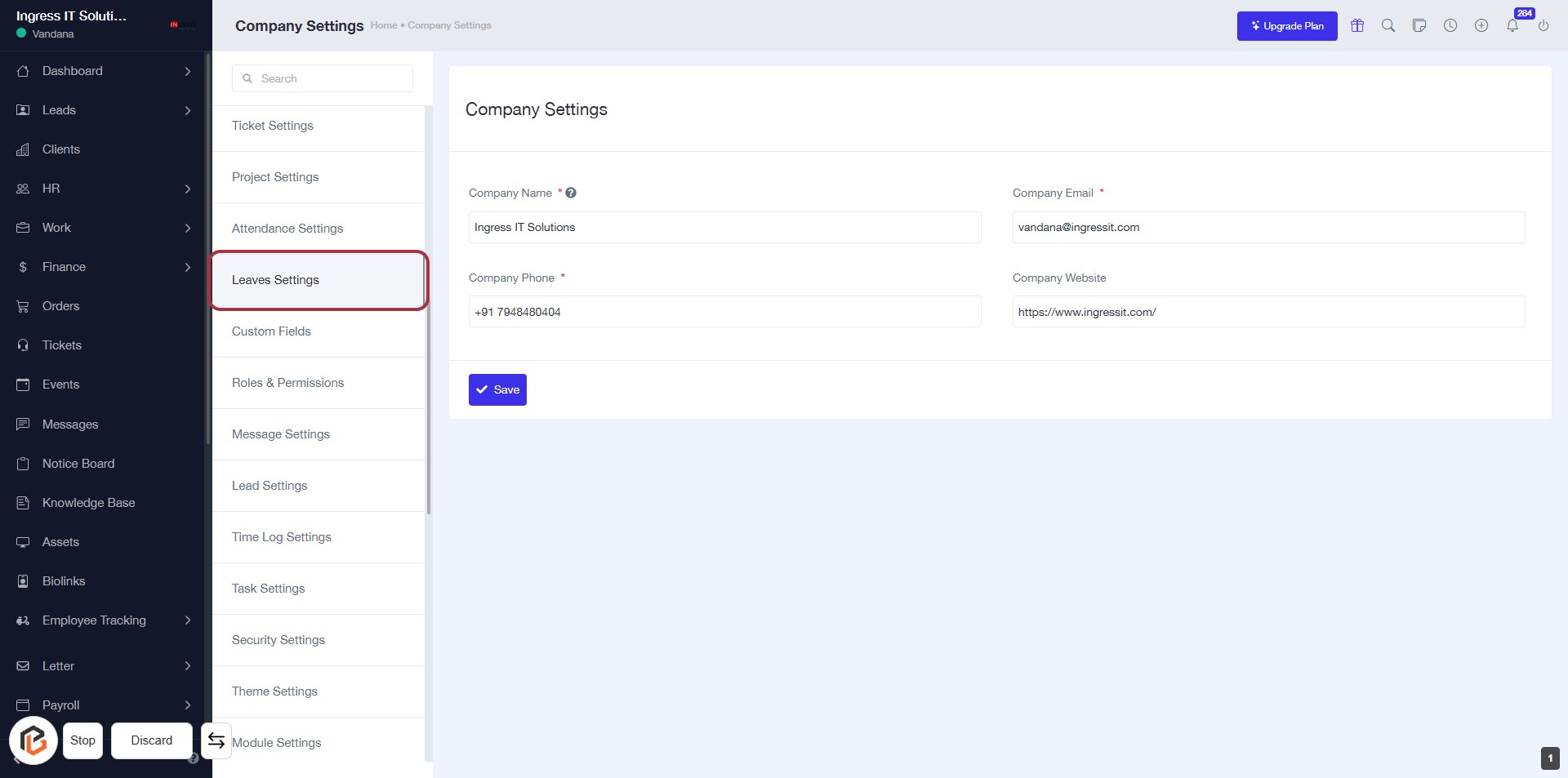
Task: Expand the Dashboard sidebar menu
Action: [187, 71]
